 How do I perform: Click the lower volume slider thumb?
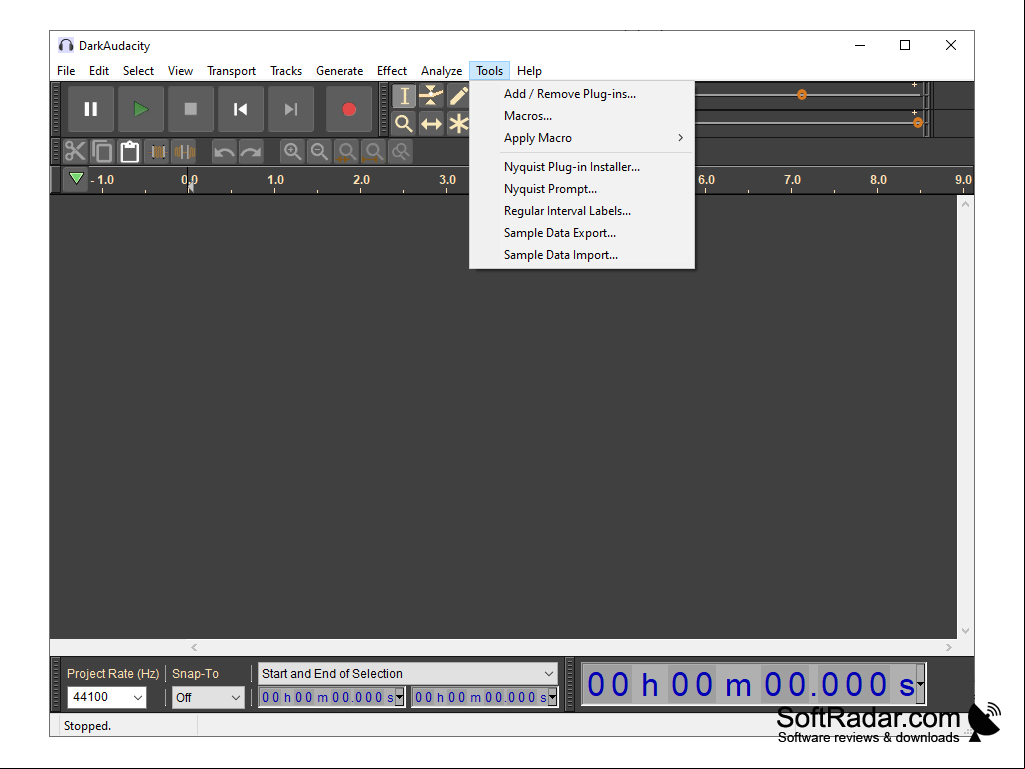tap(918, 122)
